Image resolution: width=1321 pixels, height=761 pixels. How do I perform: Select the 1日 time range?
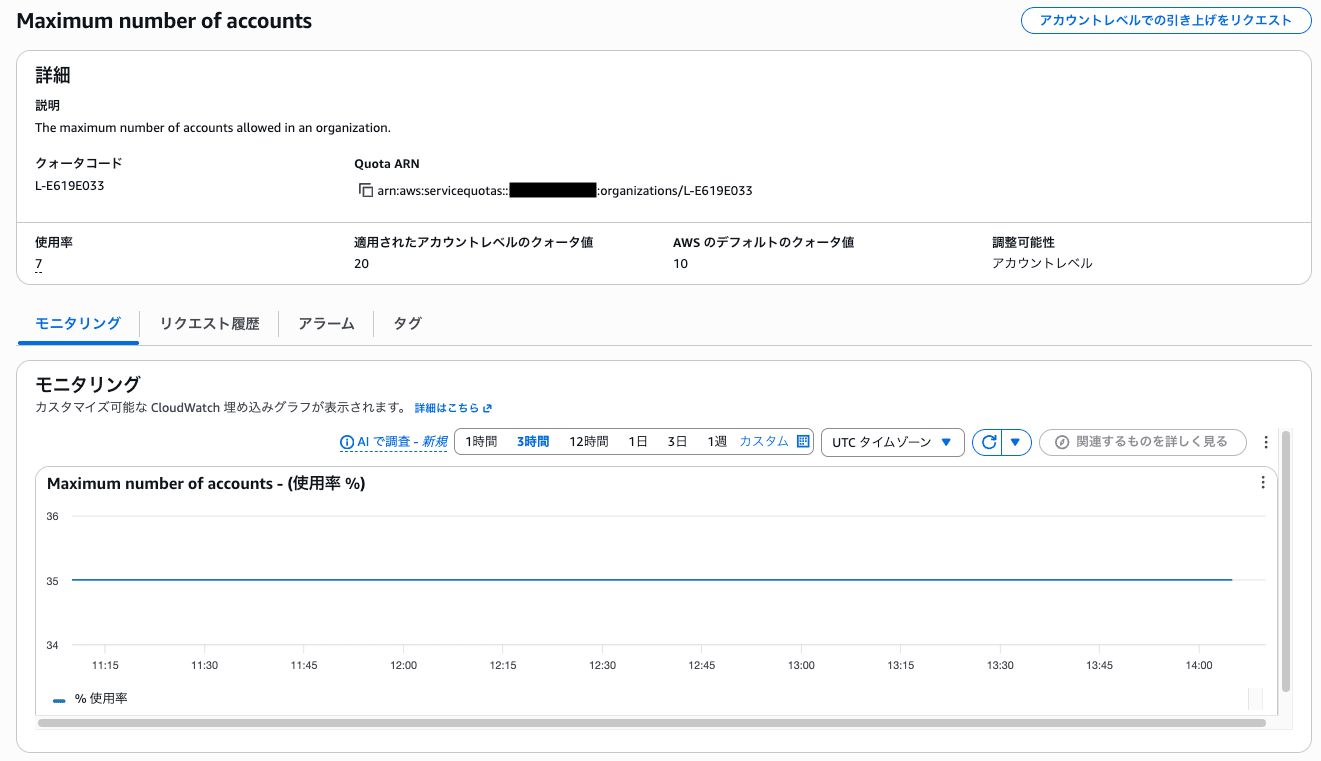coord(638,442)
